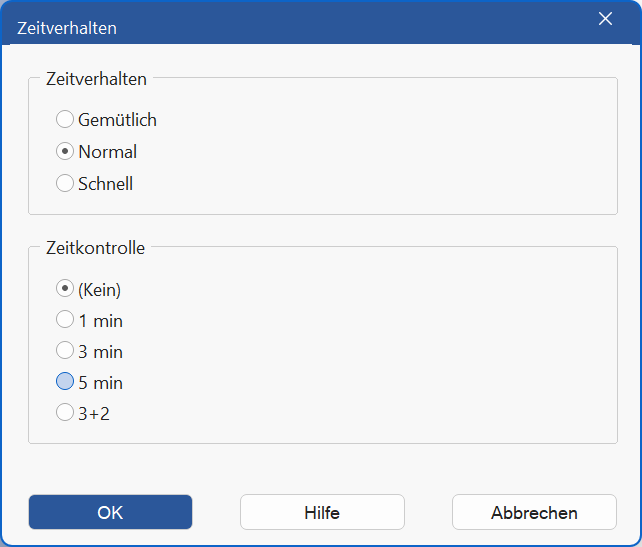Select the 3+2 radio button circle
642x547 pixels.
click(x=65, y=412)
